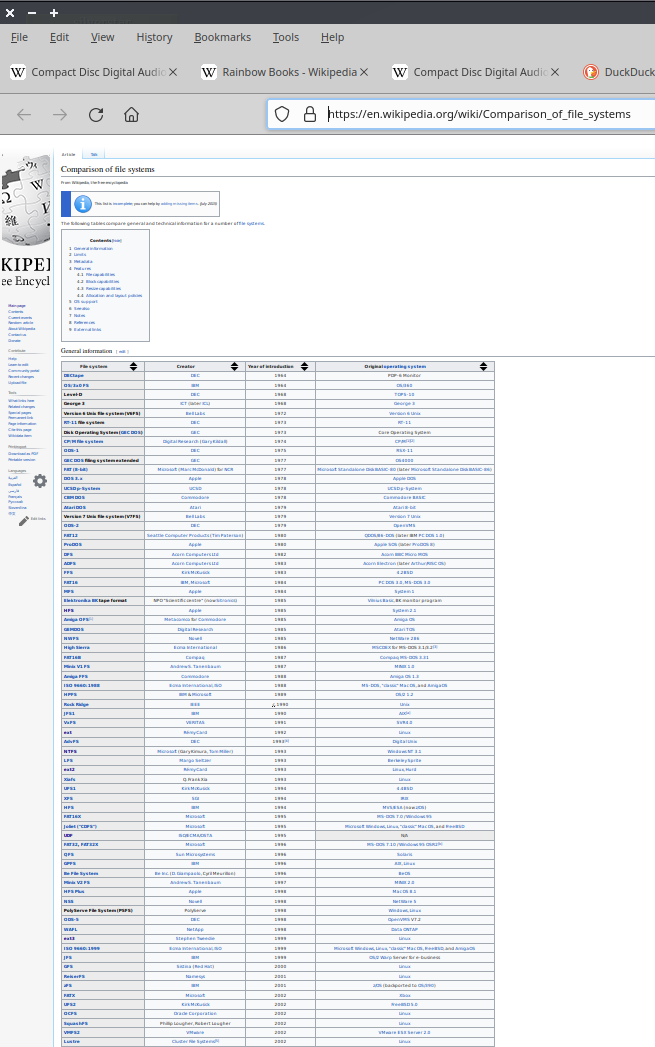Viewport: 655px width, 1047px height.
Task: Click the browser Back arrow button
Action: click(24, 114)
